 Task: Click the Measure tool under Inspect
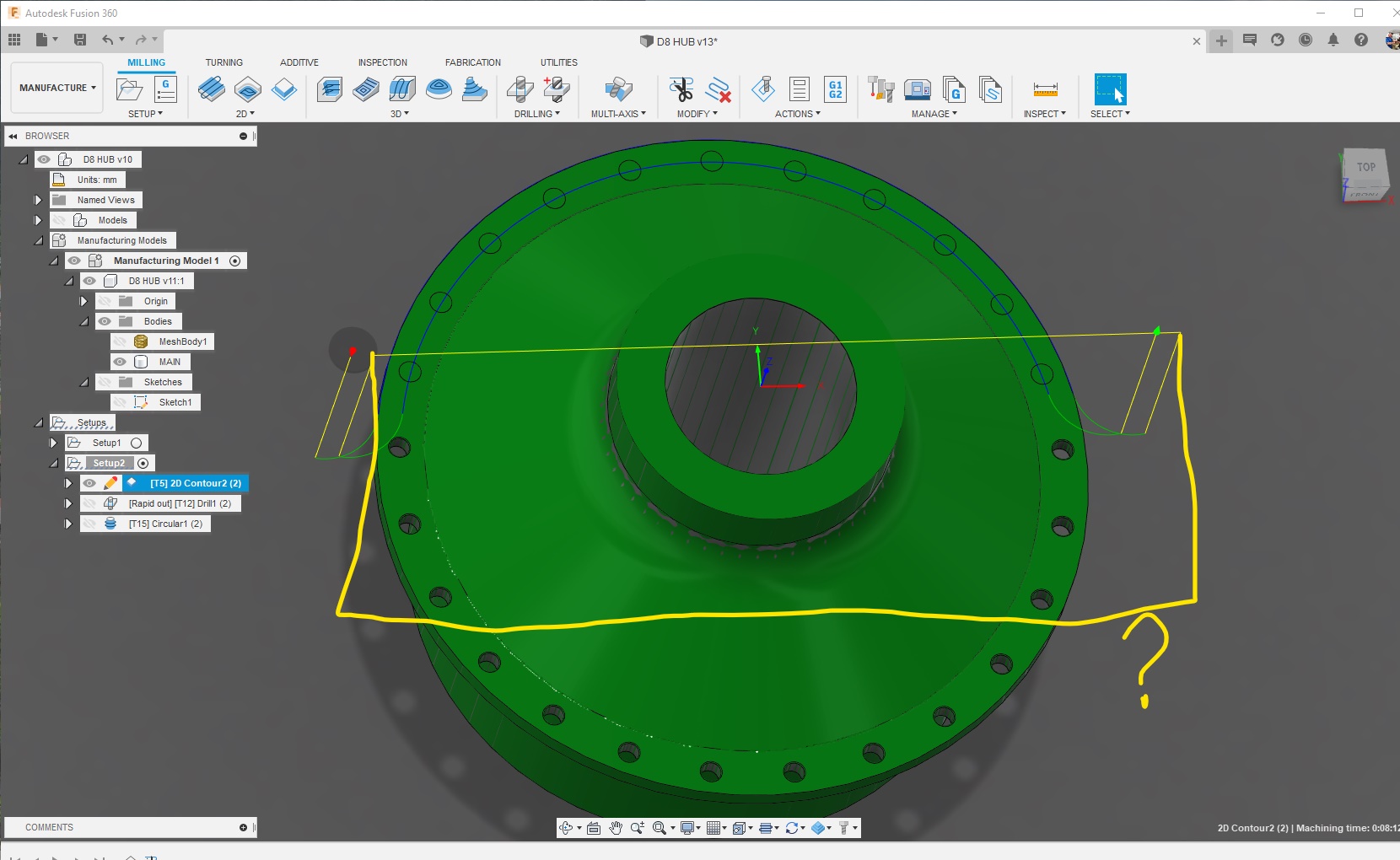pyautogui.click(x=1044, y=90)
